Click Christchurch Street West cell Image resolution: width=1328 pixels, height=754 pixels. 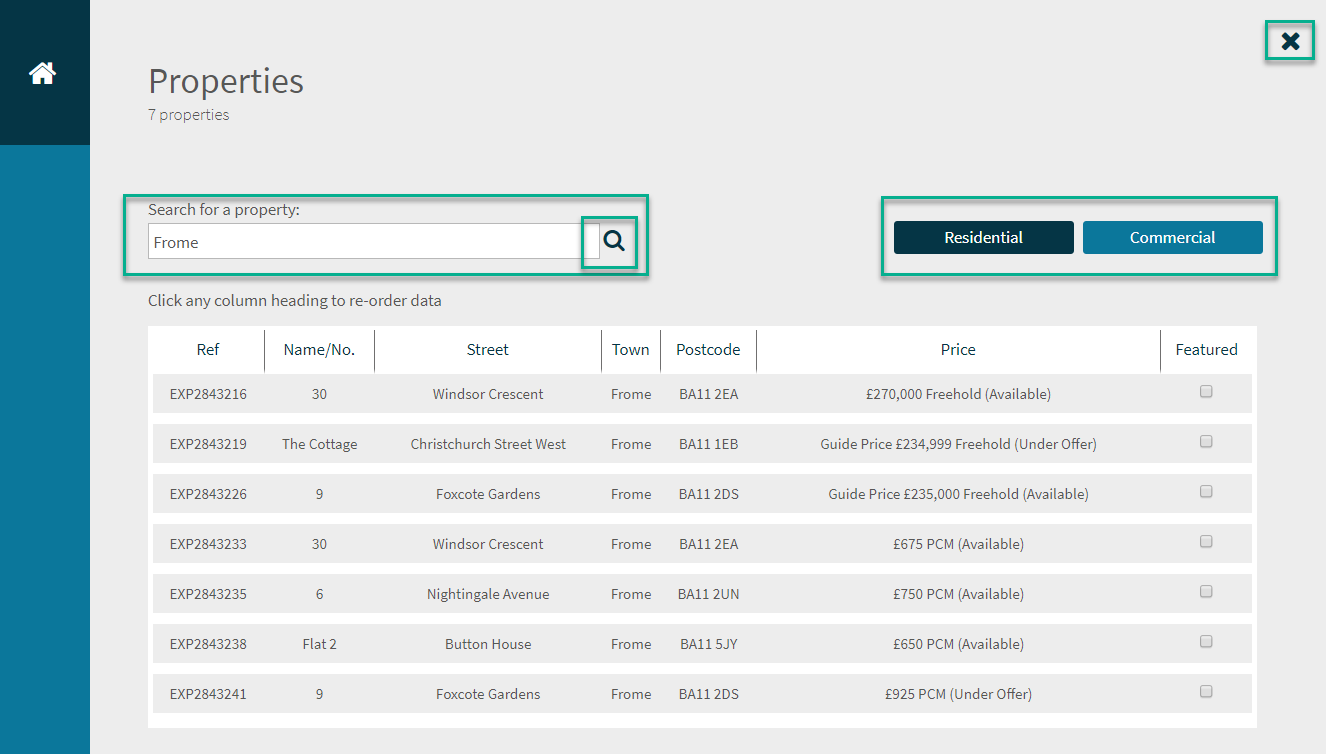pos(488,444)
